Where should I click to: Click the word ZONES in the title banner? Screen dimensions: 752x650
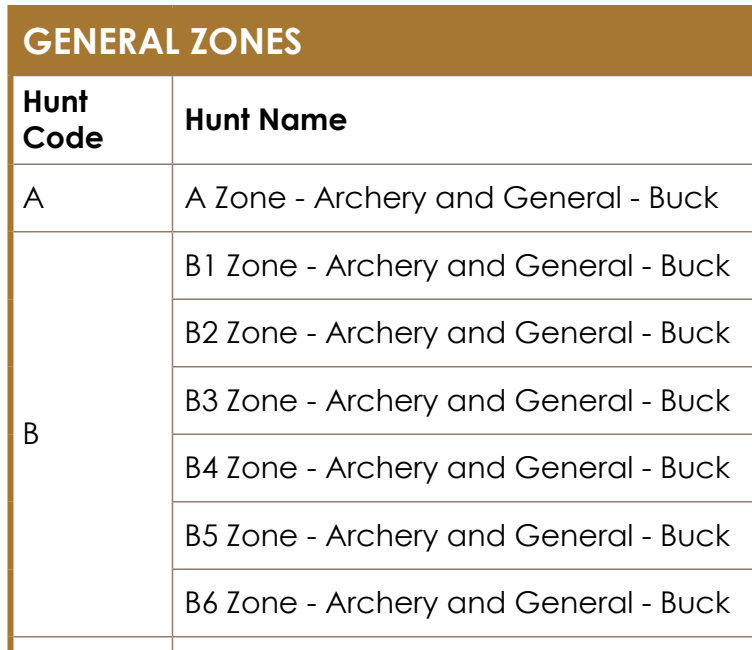click(246, 41)
